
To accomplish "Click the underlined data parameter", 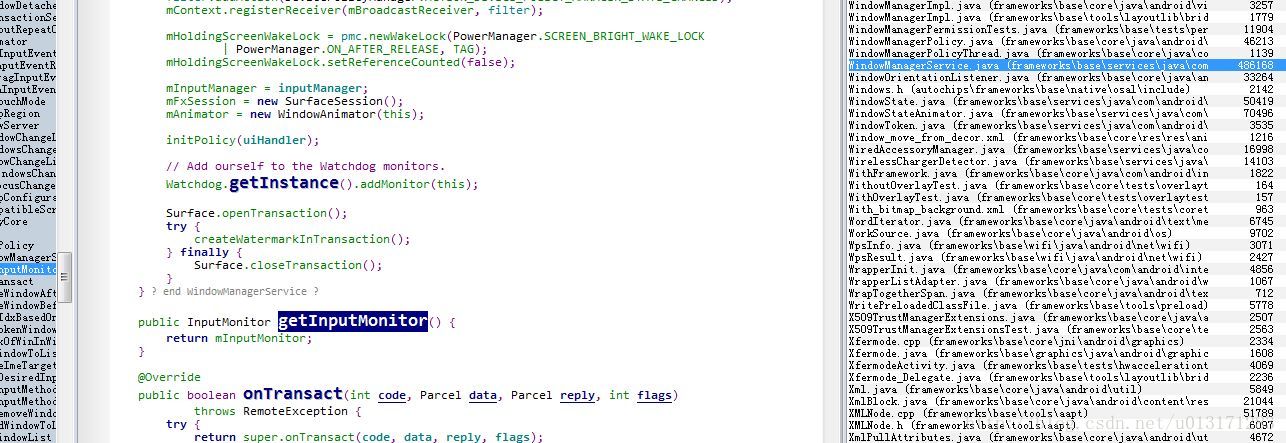I will pyautogui.click(x=483, y=396).
